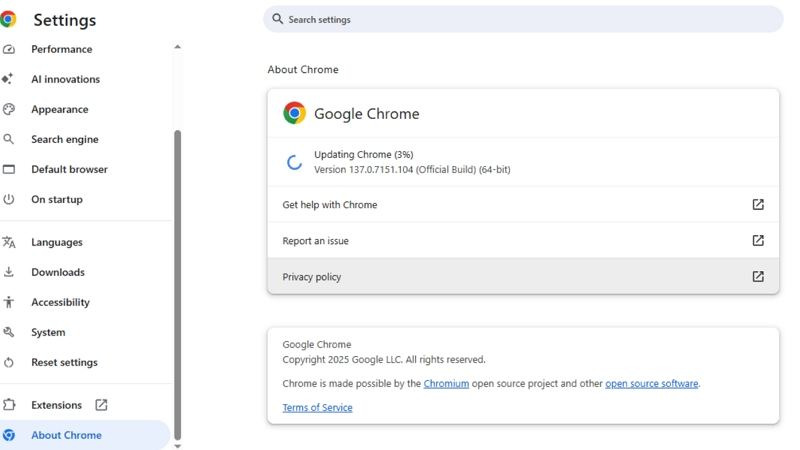Click the Copyright 2025 Google LLC text
This screenshot has height=450, width=800.
(384, 360)
